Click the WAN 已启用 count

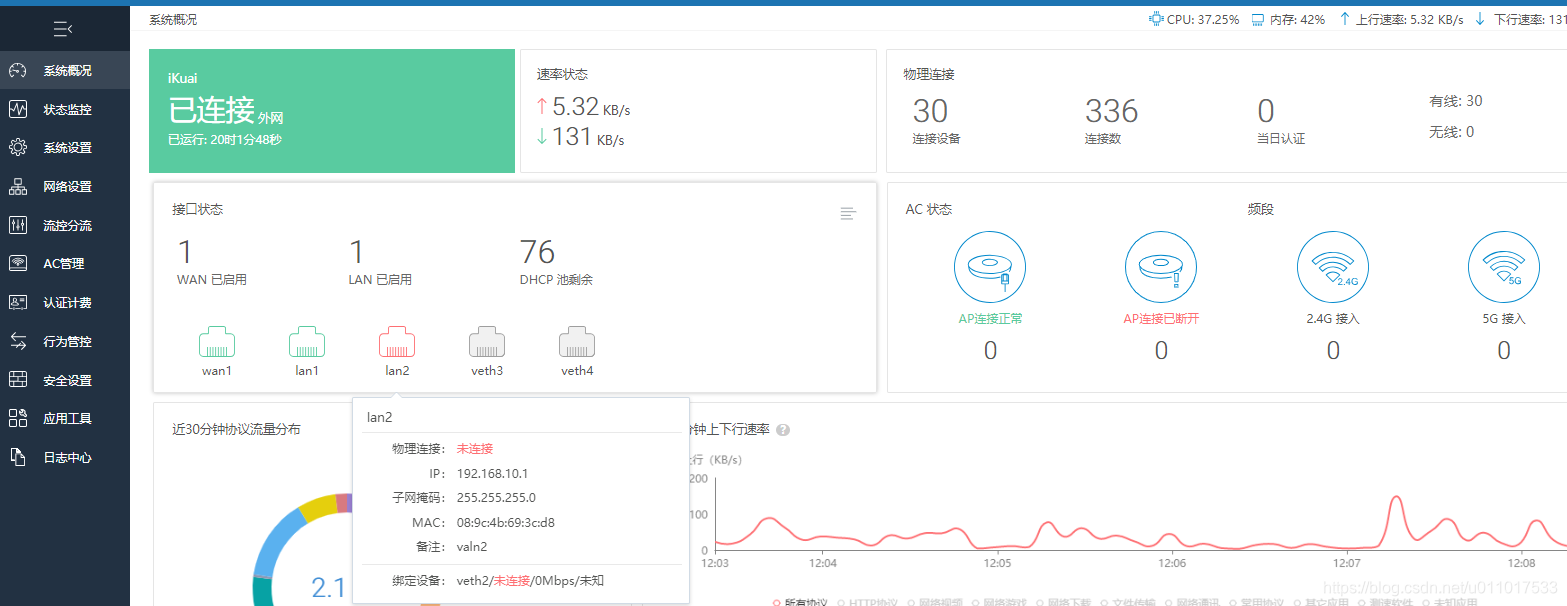[185, 252]
